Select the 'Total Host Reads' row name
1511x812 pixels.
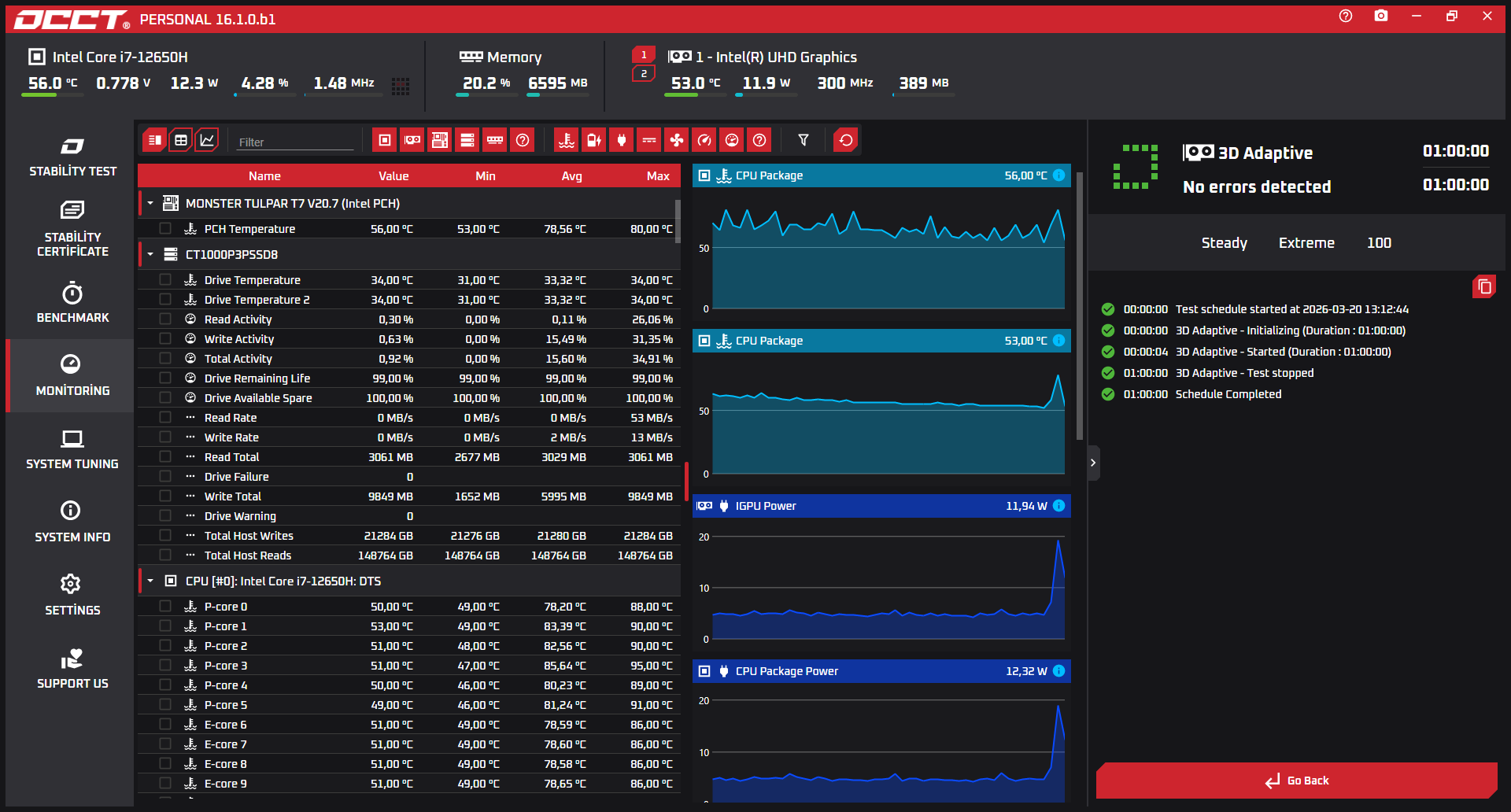248,555
